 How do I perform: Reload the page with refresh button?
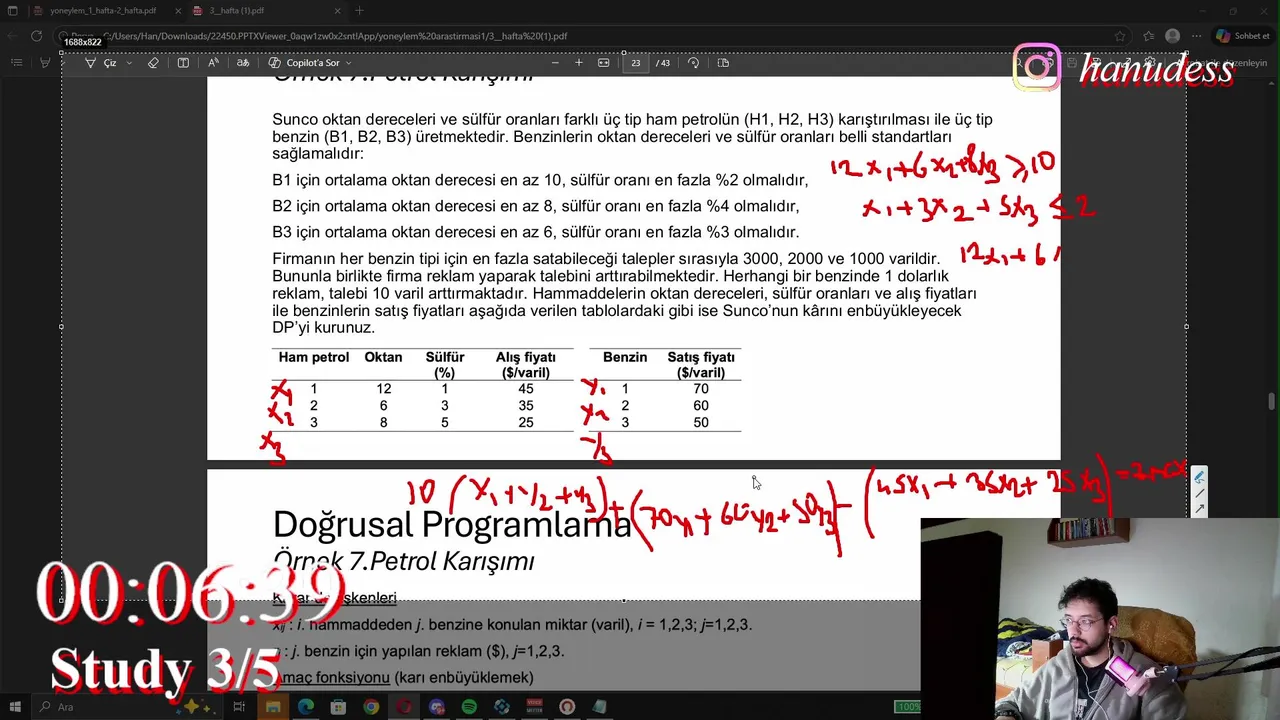click(x=36, y=36)
